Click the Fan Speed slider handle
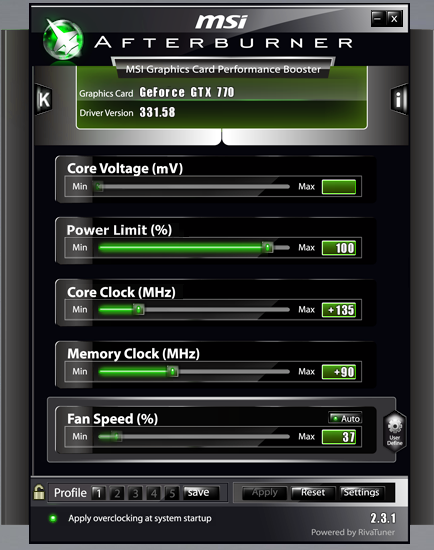Image resolution: width=434 pixels, height=550 pixels. click(117, 437)
